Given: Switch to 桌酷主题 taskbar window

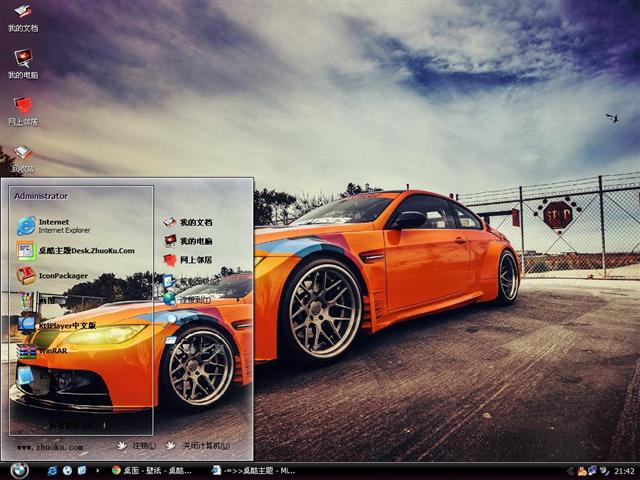Looking at the screenshot, I should [x=254, y=470].
